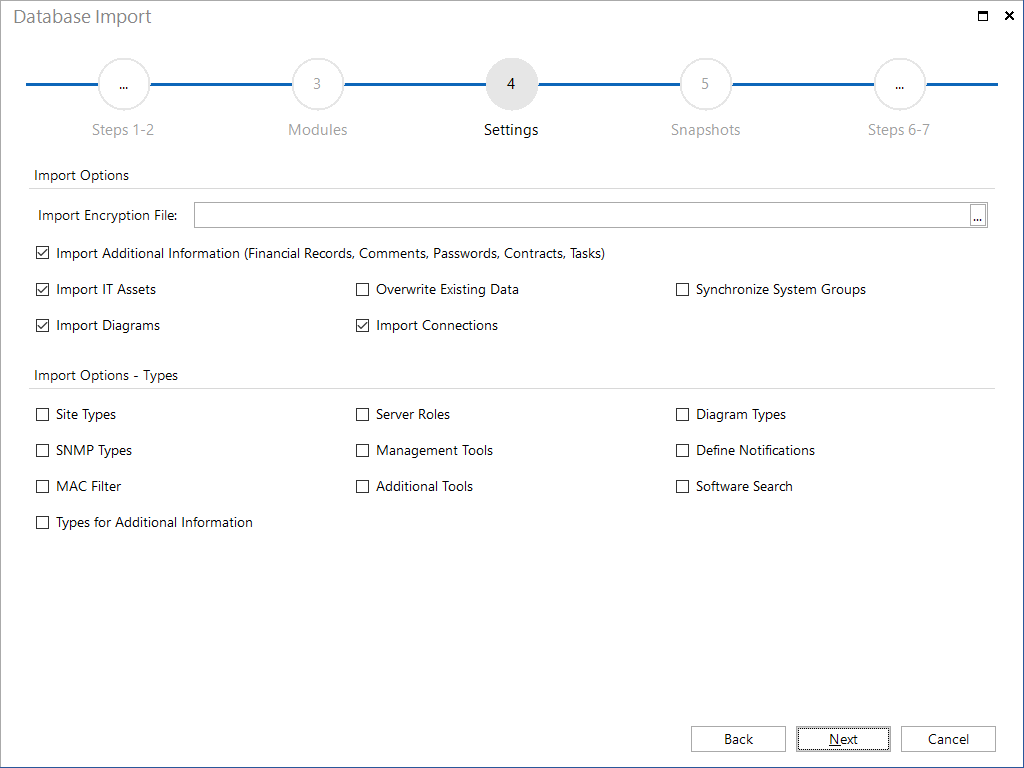
Task: Click the Back button
Action: pos(738,739)
